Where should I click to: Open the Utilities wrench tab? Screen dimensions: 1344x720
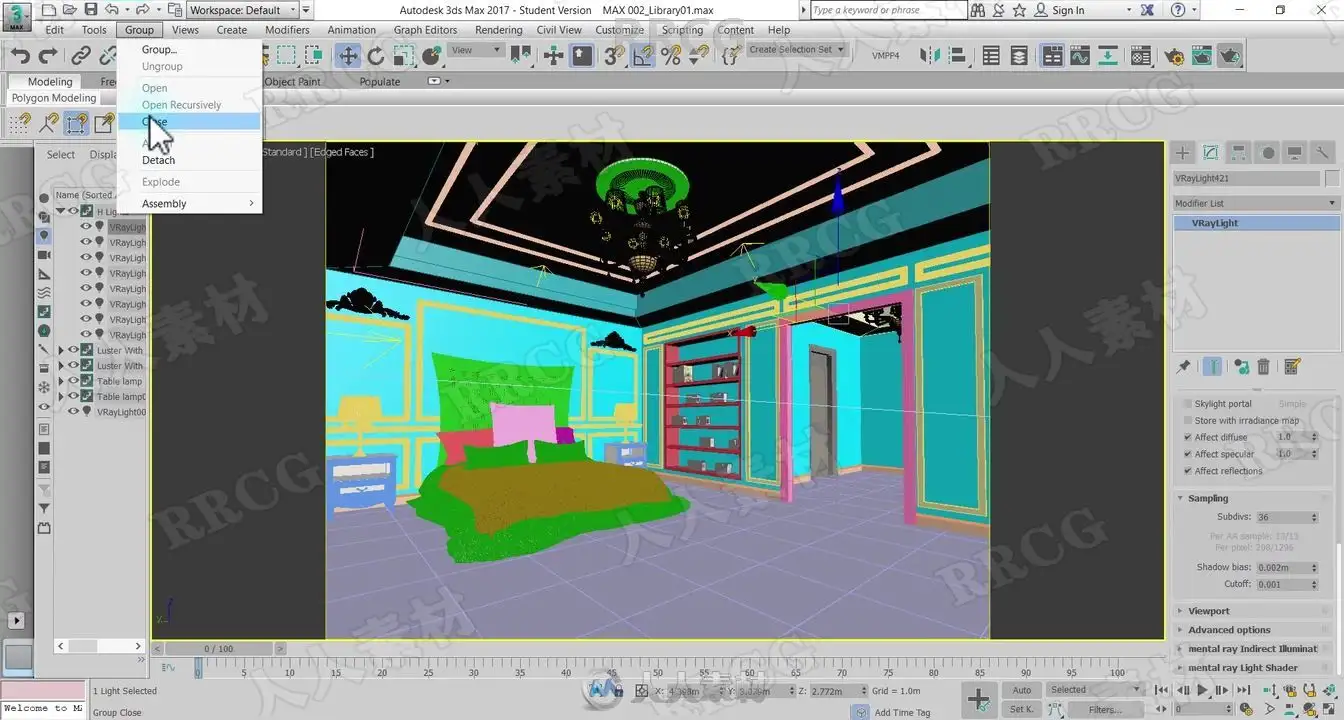tap(1322, 153)
